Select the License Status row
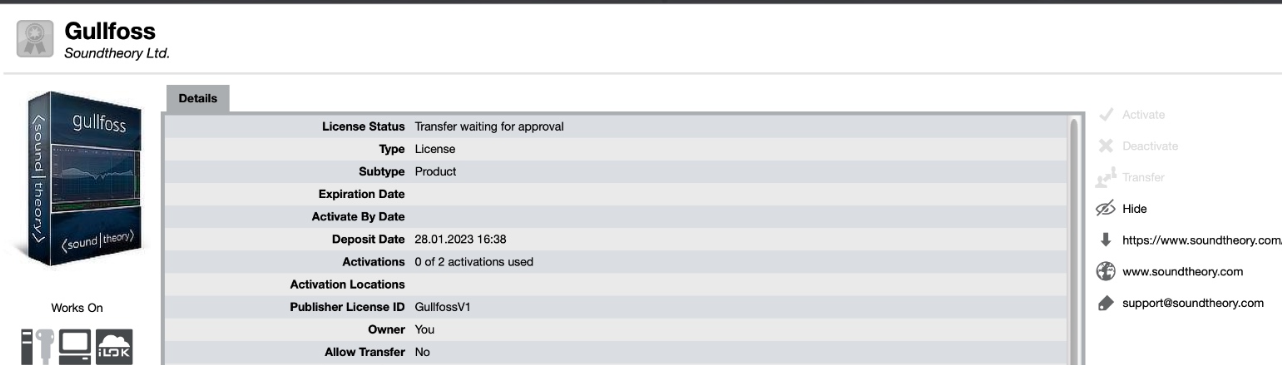The height and width of the screenshot is (365, 1282). [615, 126]
